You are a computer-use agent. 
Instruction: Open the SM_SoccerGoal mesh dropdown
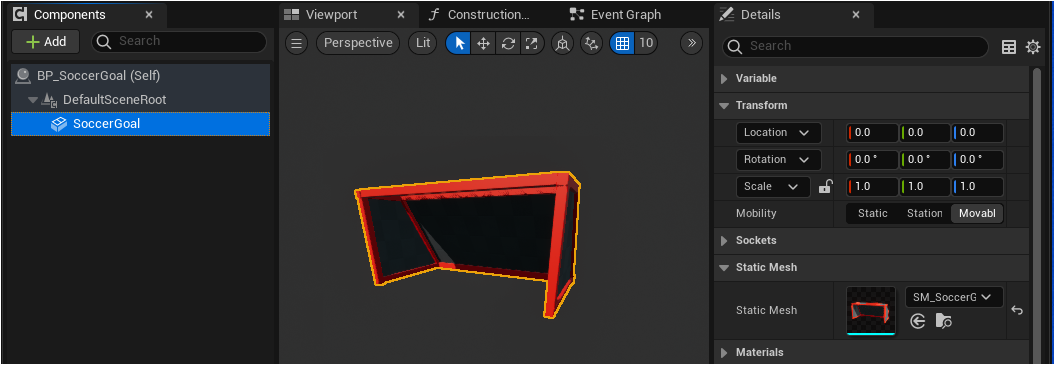click(x=954, y=297)
